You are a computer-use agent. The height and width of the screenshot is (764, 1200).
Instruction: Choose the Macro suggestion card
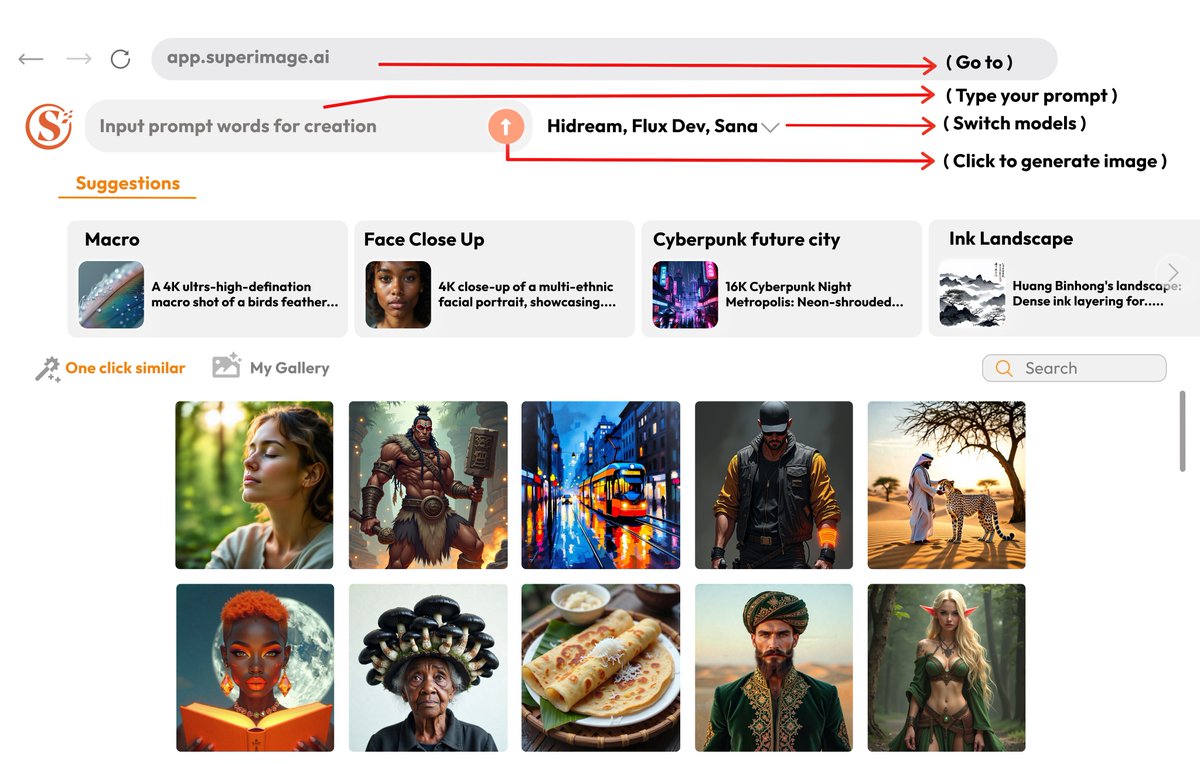[x=207, y=278]
